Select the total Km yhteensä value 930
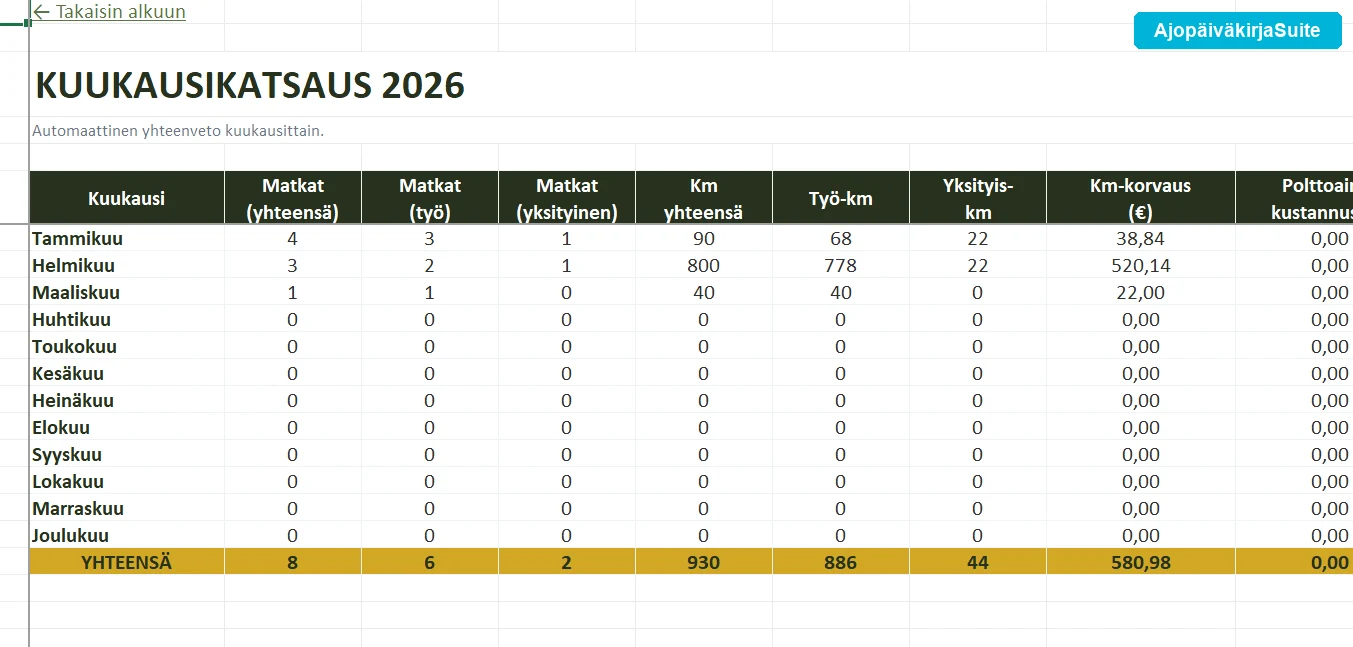1353x647 pixels. (704, 563)
